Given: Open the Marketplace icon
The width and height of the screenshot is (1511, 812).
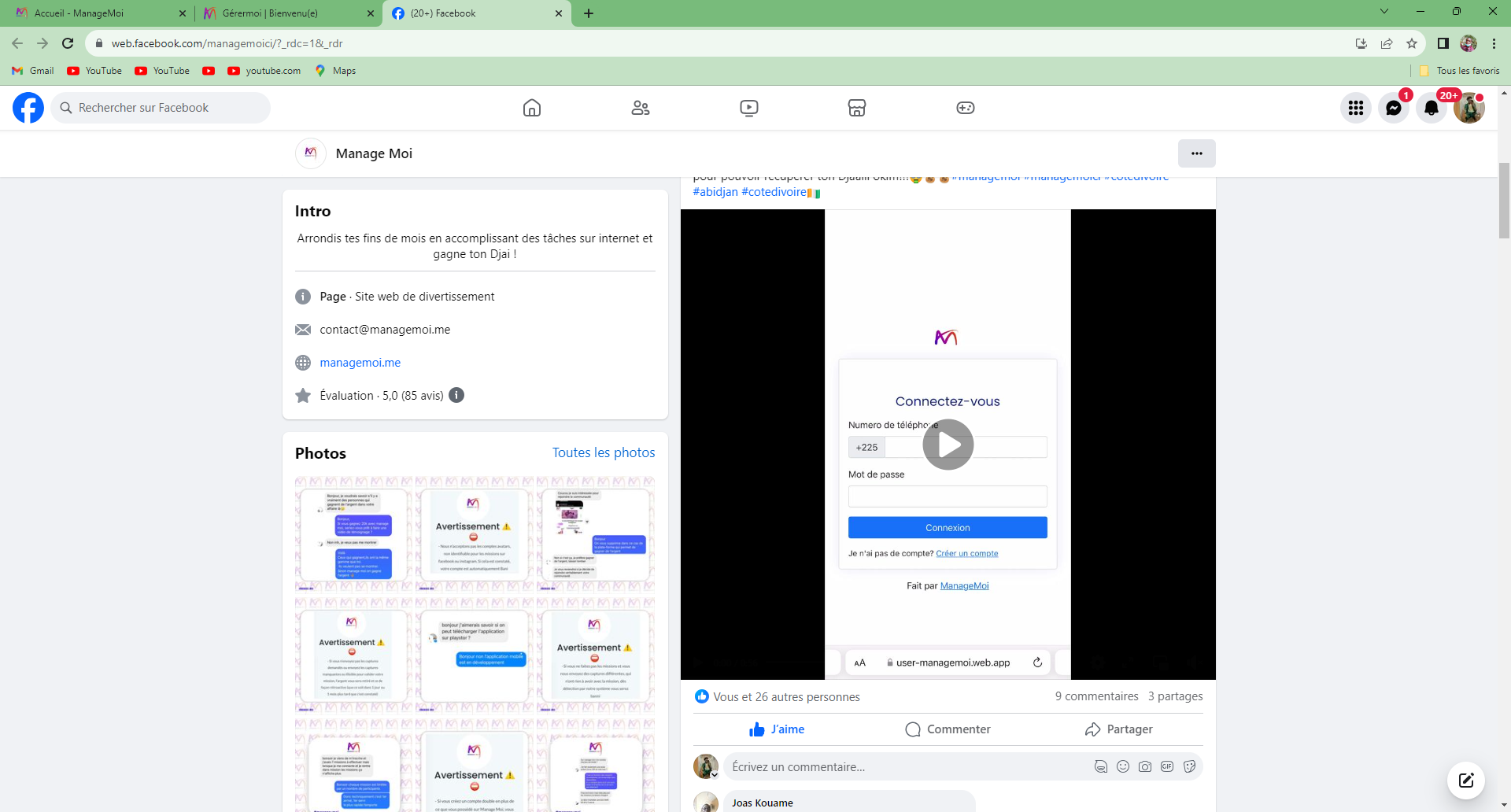Looking at the screenshot, I should [x=857, y=108].
